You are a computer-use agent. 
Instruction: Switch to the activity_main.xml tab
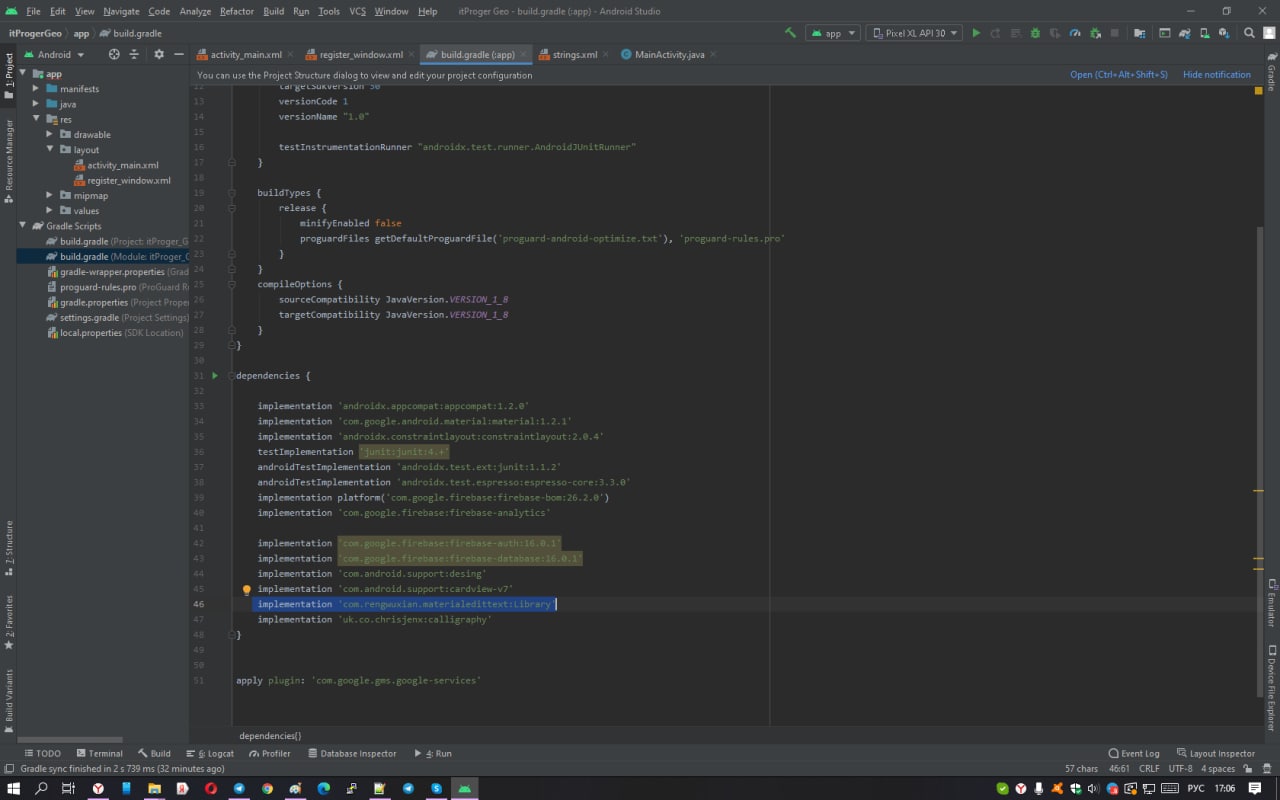coord(245,54)
